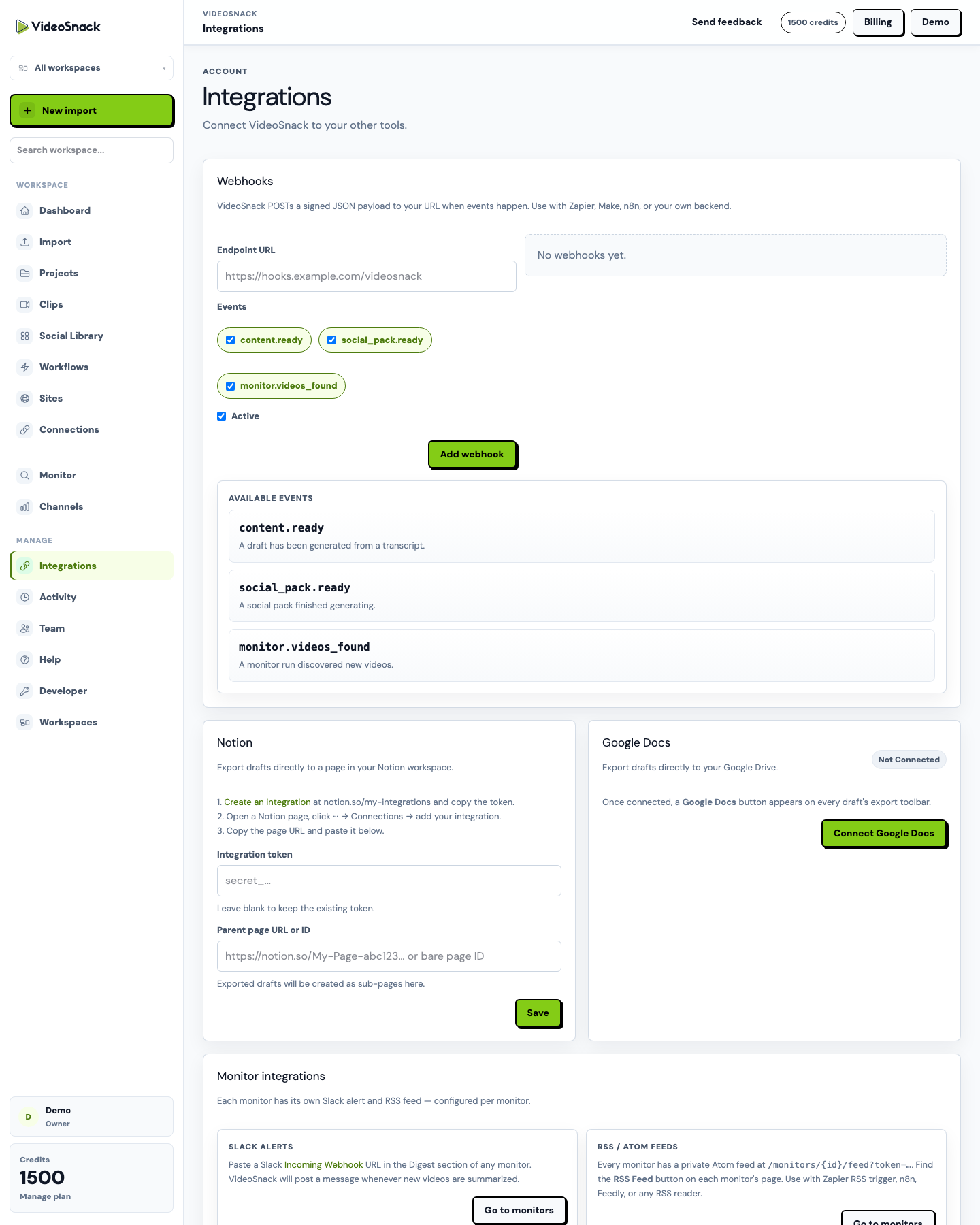Click the No webhooks yet placeholder
Viewport: 980px width, 1225px height.
pyautogui.click(x=736, y=255)
